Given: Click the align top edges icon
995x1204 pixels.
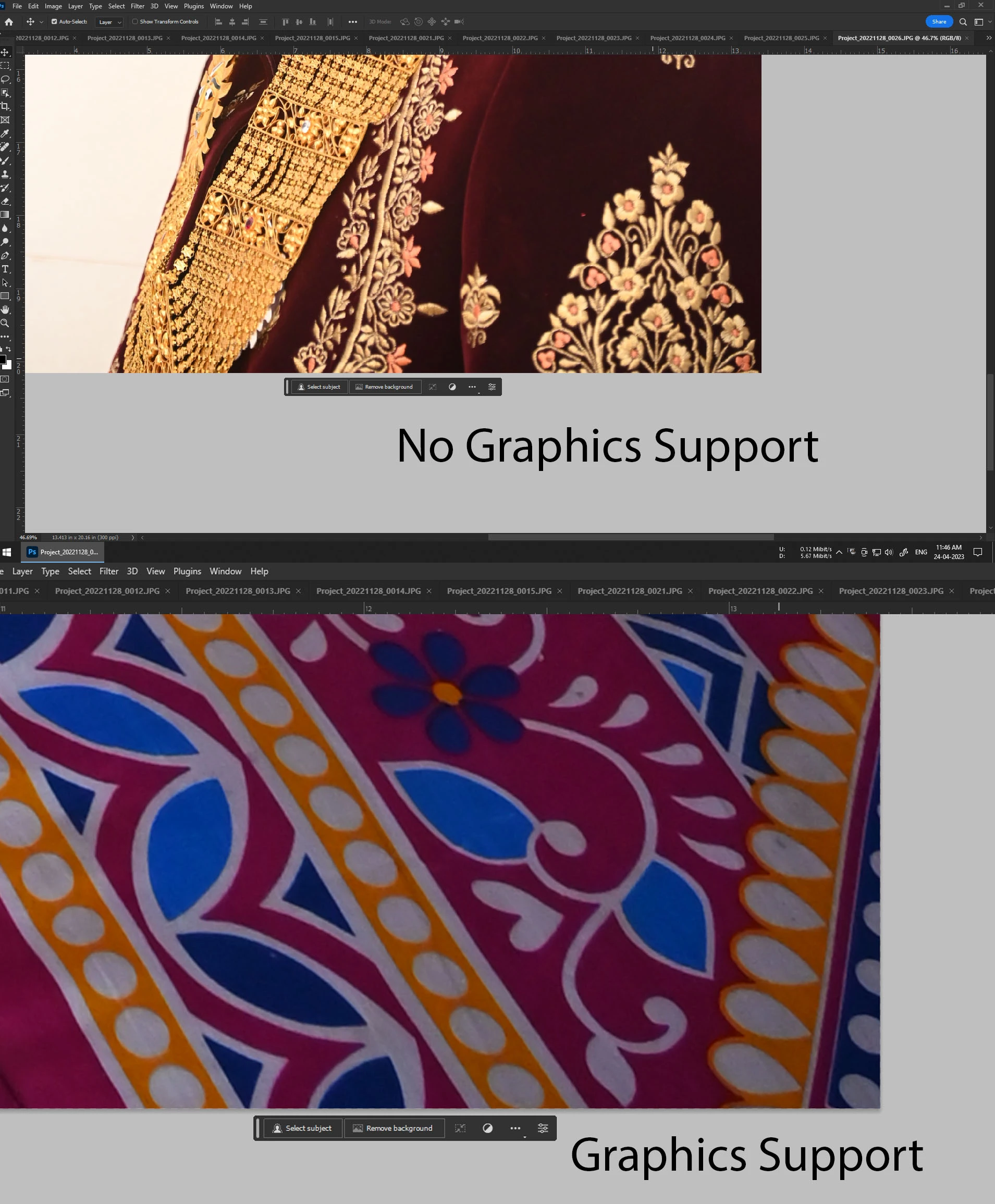Looking at the screenshot, I should [x=286, y=22].
